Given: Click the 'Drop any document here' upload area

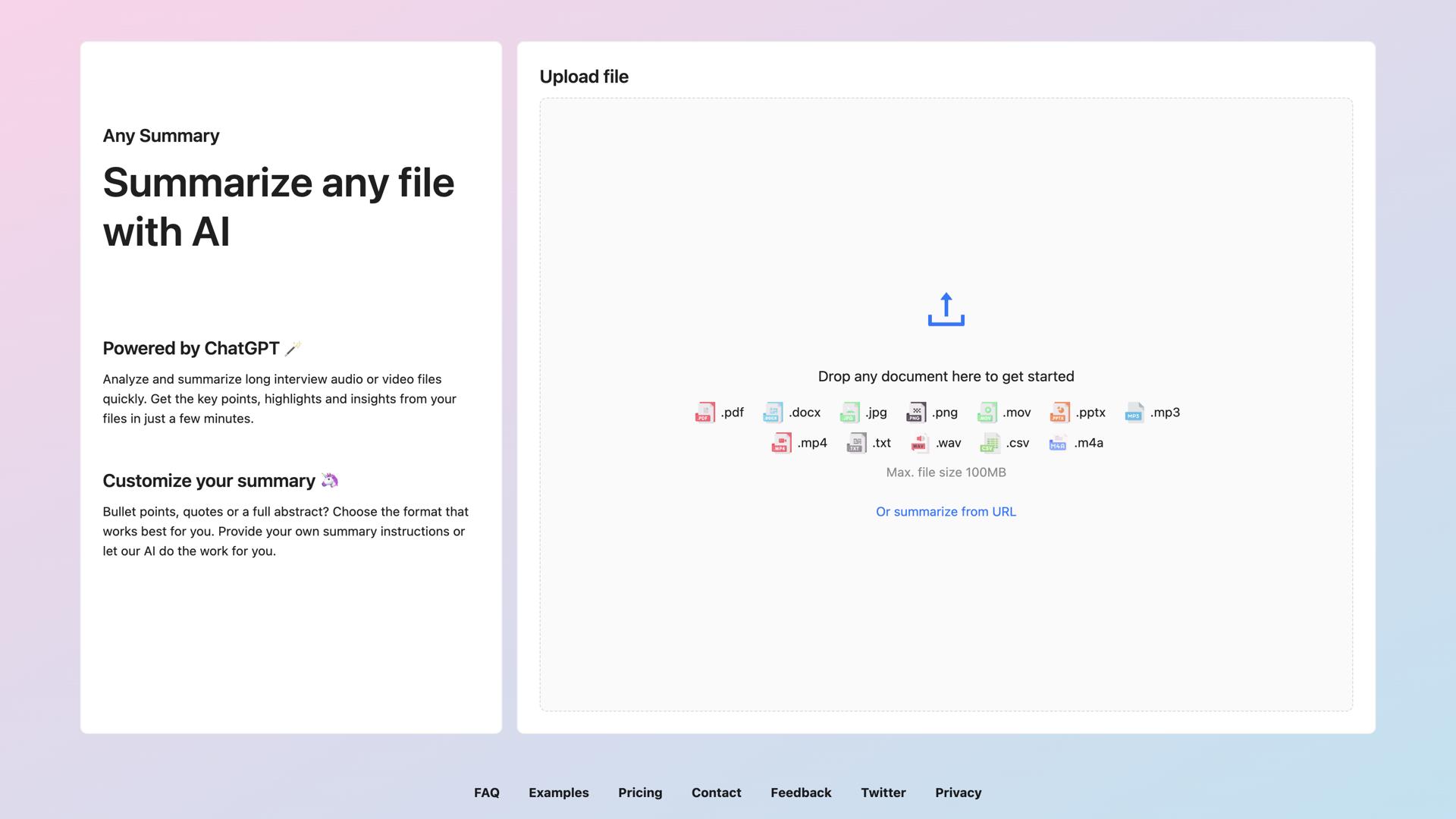Looking at the screenshot, I should tap(946, 377).
